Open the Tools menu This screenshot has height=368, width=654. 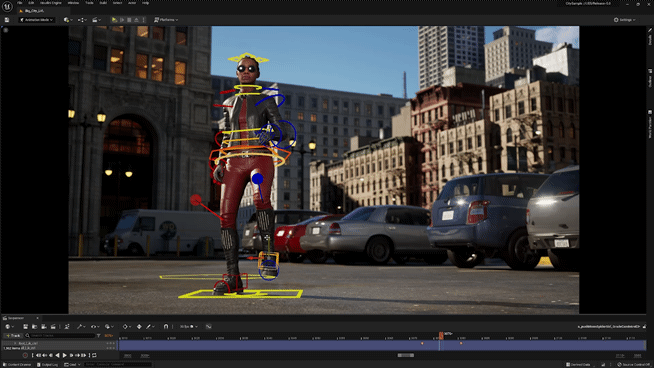click(x=89, y=3)
